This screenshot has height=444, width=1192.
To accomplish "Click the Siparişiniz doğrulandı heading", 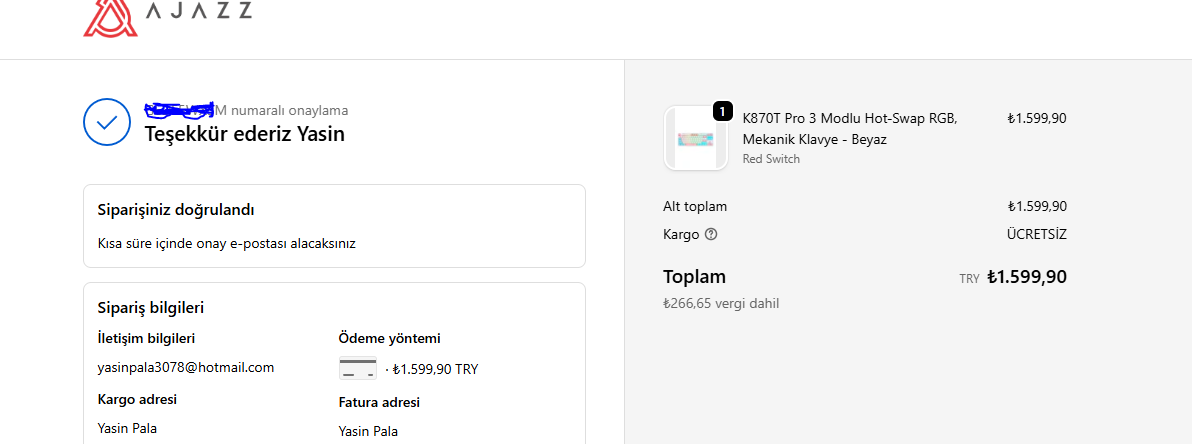I will 176,210.
